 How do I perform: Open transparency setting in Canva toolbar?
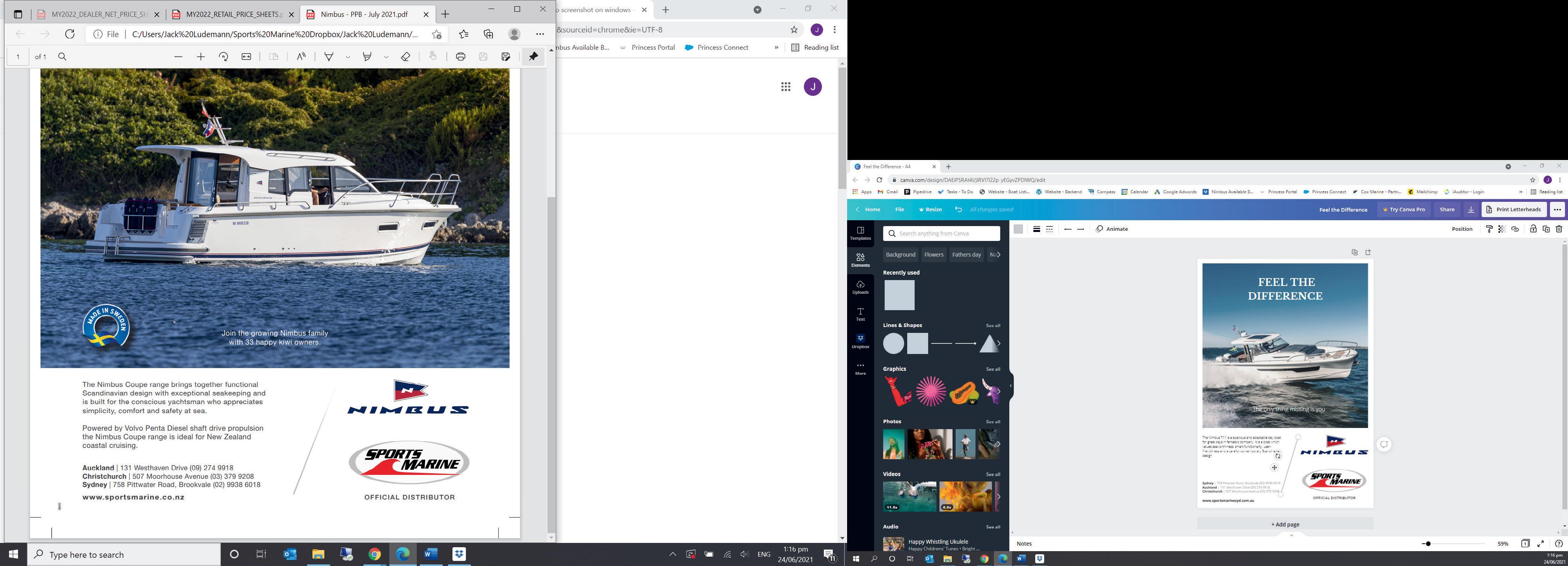point(1501,229)
